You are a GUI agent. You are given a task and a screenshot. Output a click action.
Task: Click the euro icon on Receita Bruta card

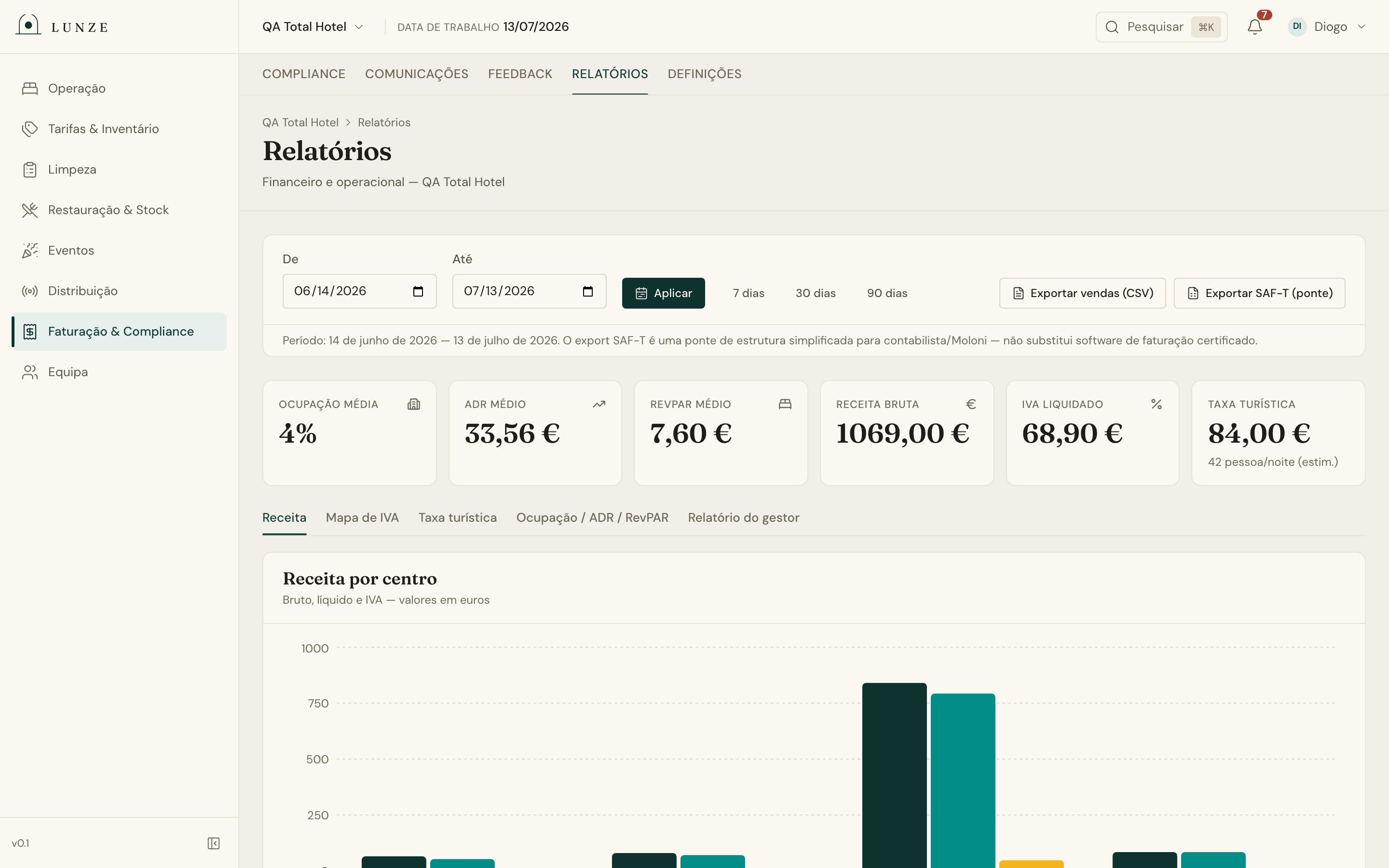[x=971, y=404]
